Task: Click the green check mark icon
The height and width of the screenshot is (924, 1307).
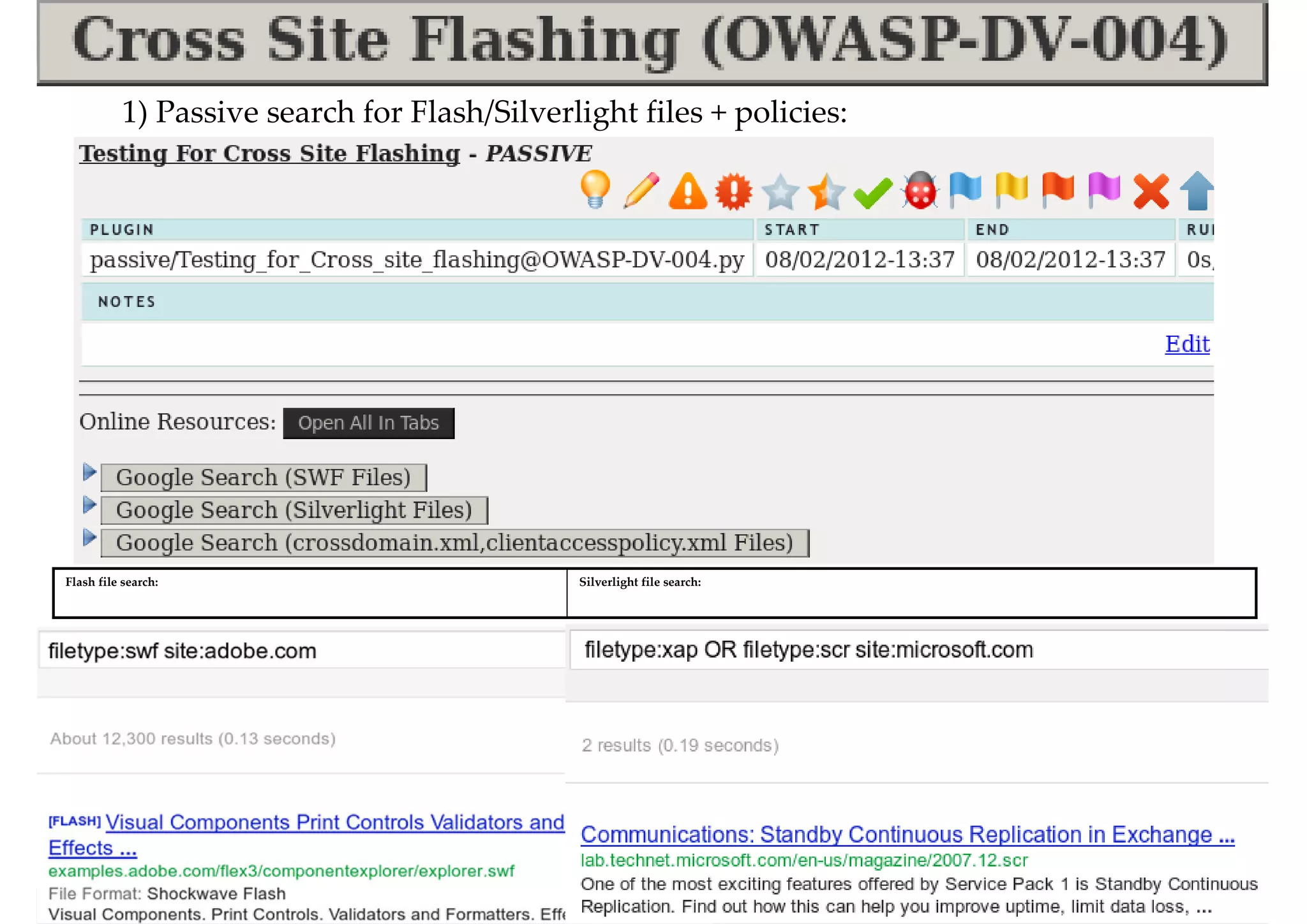Action: [x=873, y=193]
